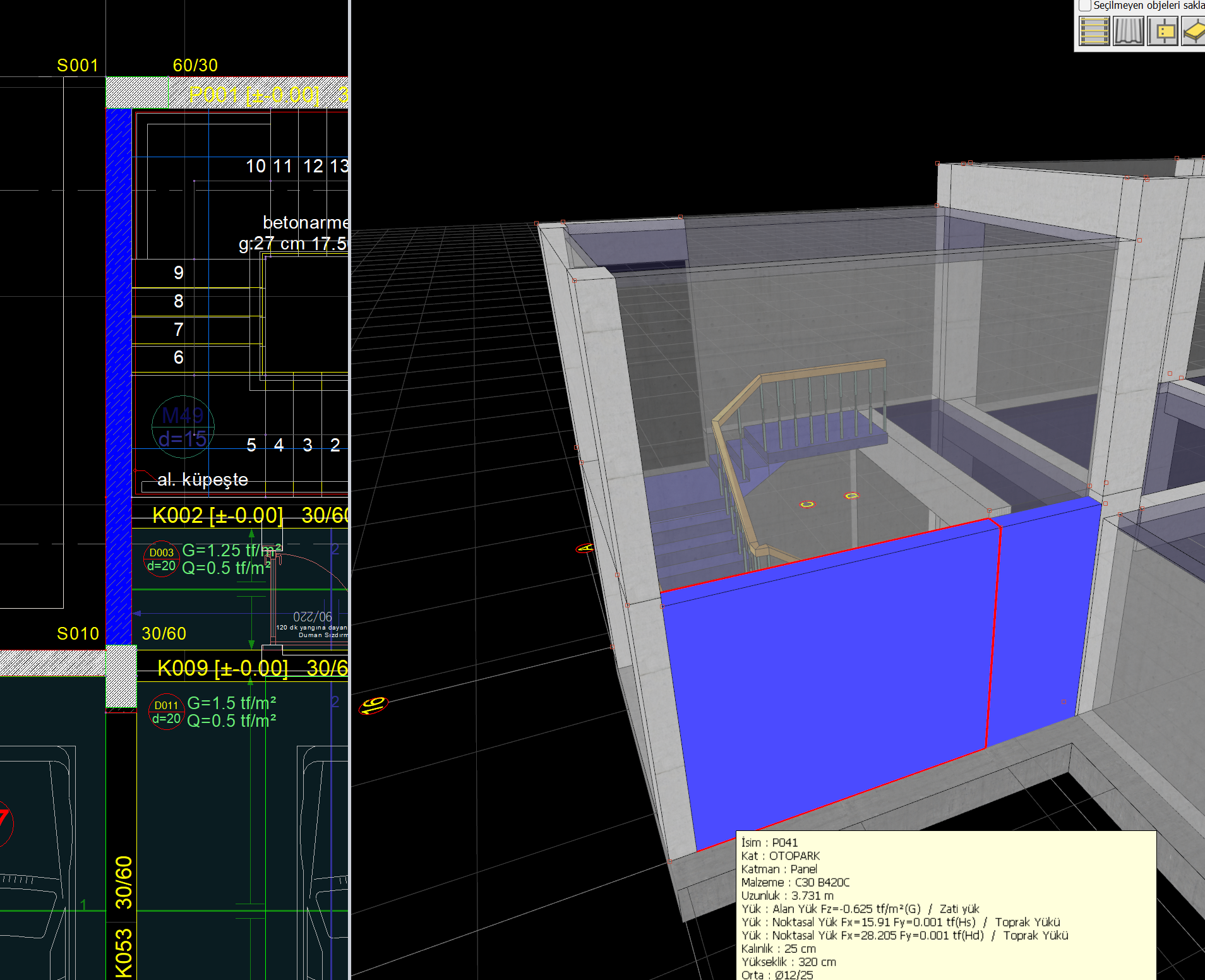Click the yellow column section icon
Screen dimensions: 1205x980
click(1163, 31)
